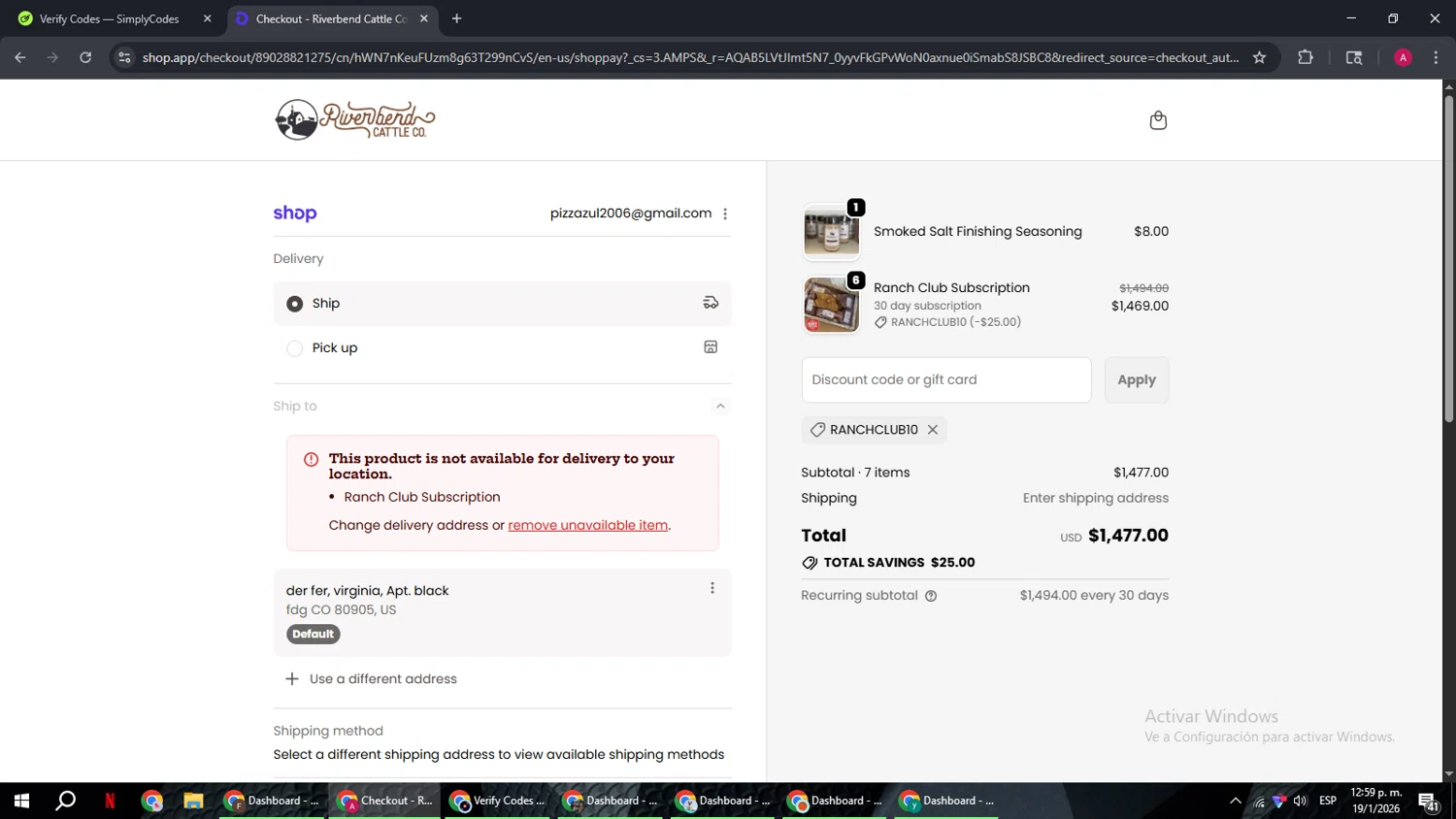Image resolution: width=1456 pixels, height=819 pixels.
Task: Remove the RANCHCLUB10 discount code
Action: pos(933,430)
